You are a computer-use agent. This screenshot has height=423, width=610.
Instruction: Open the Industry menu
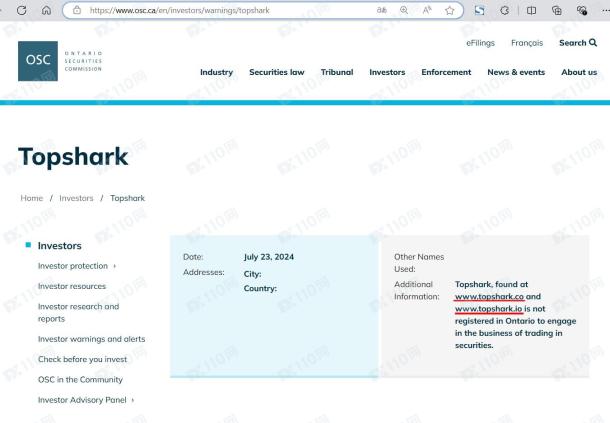coord(216,72)
